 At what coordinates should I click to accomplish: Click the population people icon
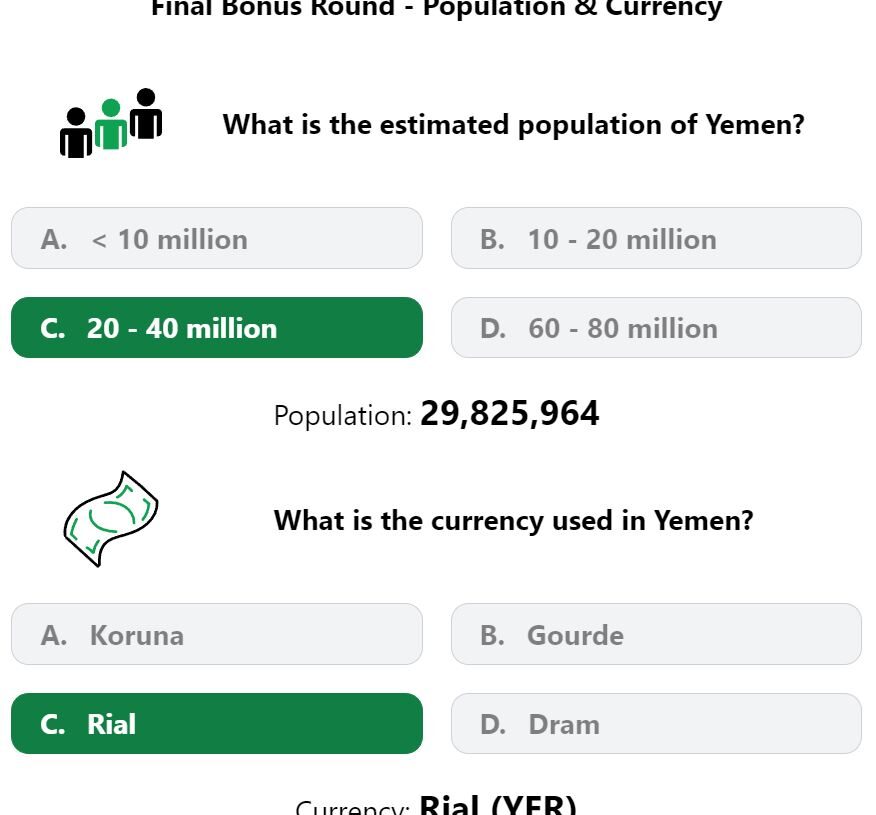click(x=111, y=123)
